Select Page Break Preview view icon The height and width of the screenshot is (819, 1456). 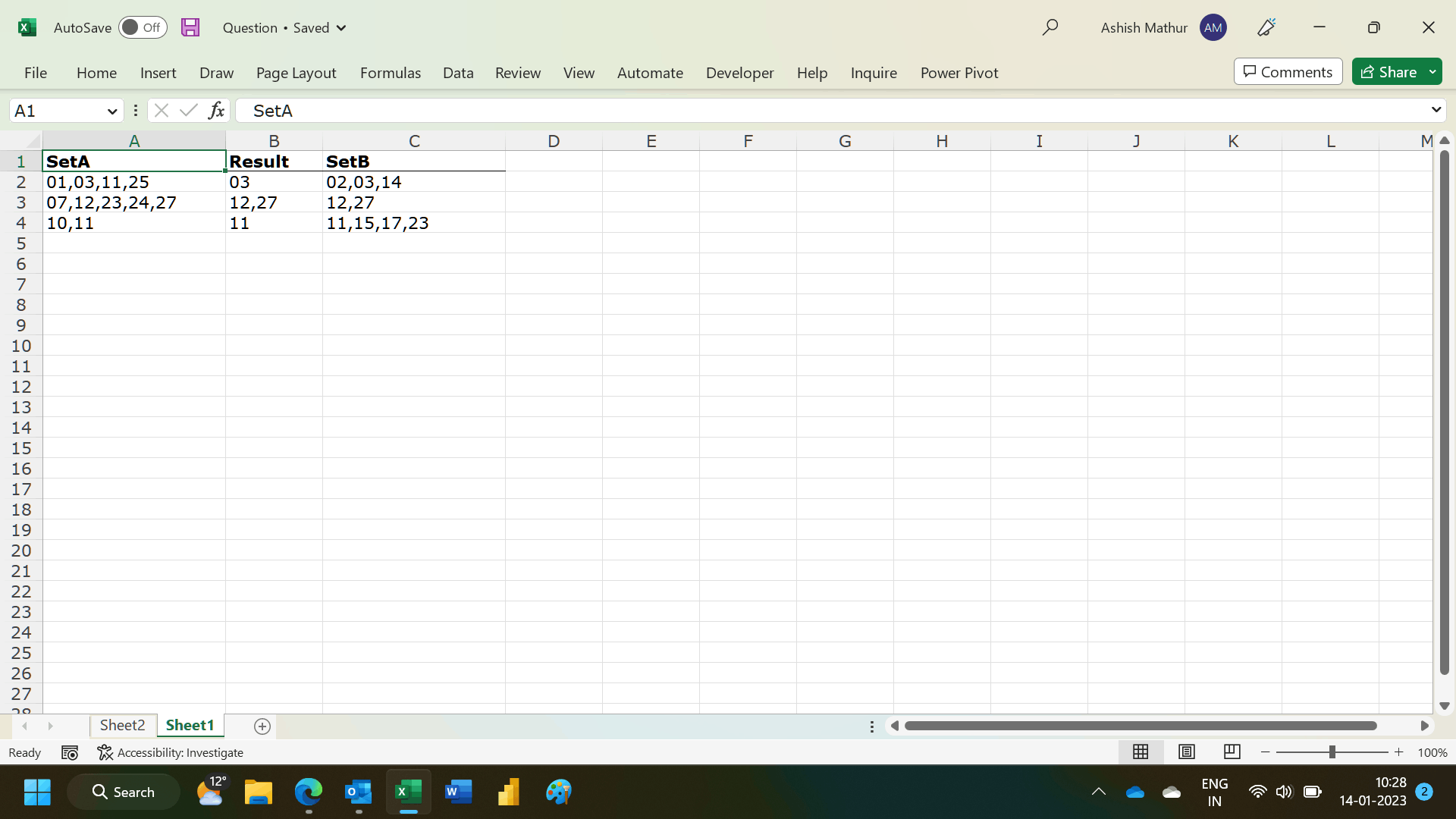tap(1232, 752)
